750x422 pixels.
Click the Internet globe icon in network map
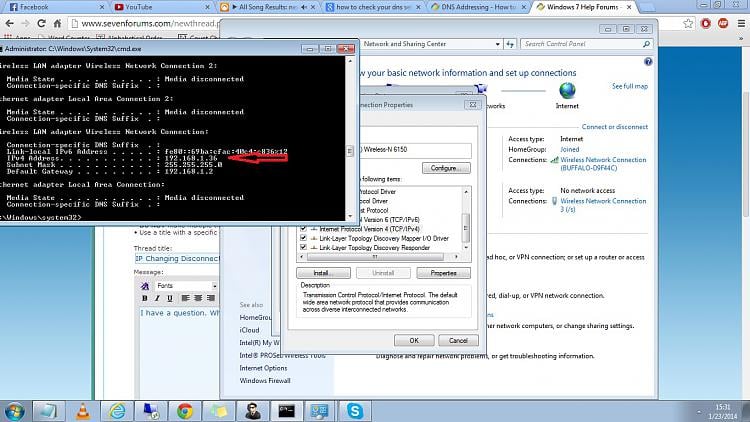click(x=567, y=91)
